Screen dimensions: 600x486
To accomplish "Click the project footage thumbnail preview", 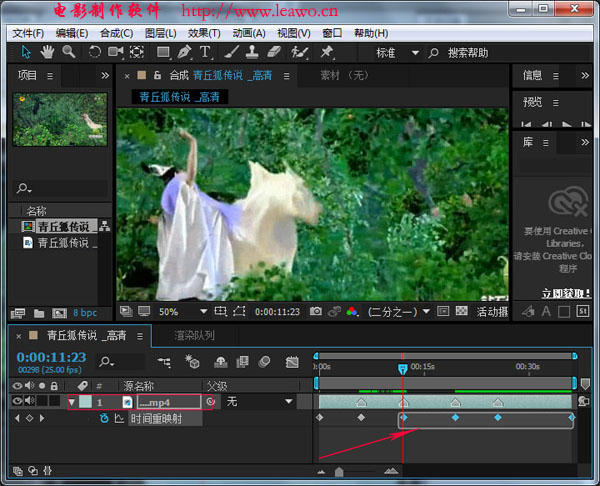I will click(60, 119).
